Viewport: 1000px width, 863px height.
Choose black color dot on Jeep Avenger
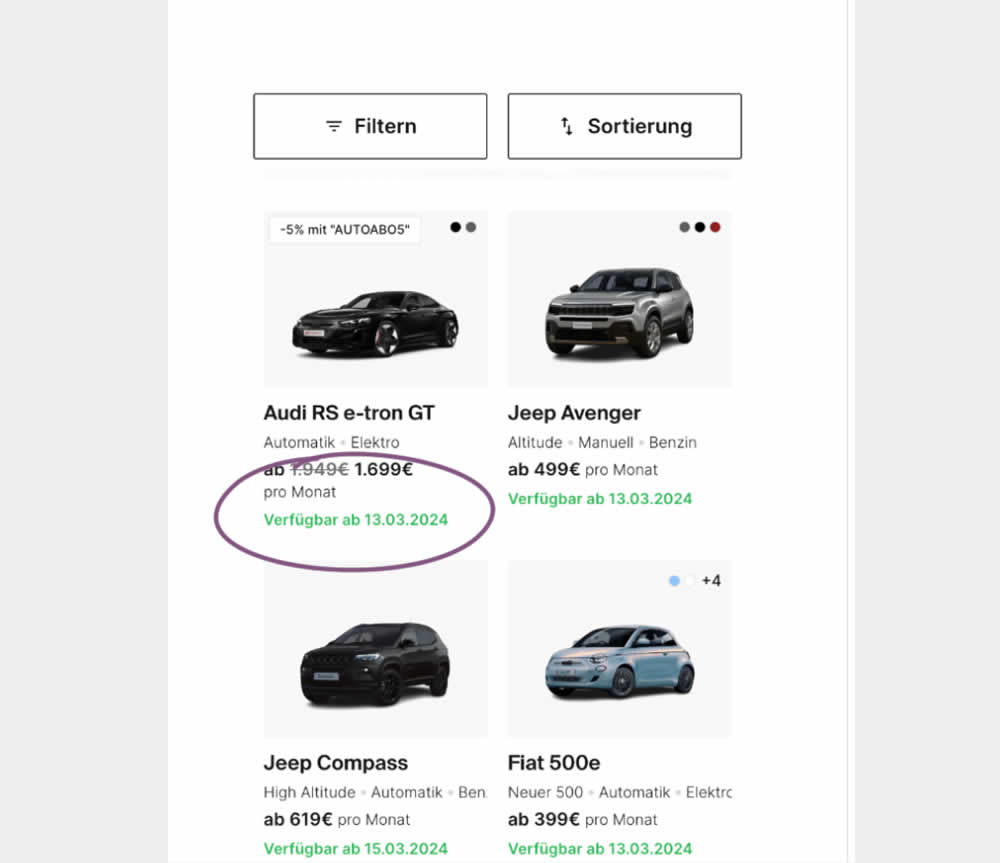[700, 227]
